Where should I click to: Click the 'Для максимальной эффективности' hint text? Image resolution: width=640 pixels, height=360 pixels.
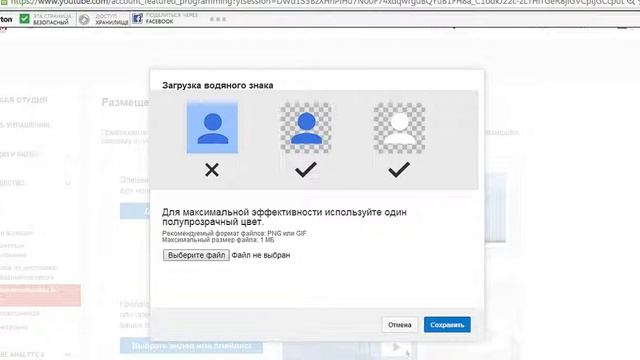[x=284, y=217]
